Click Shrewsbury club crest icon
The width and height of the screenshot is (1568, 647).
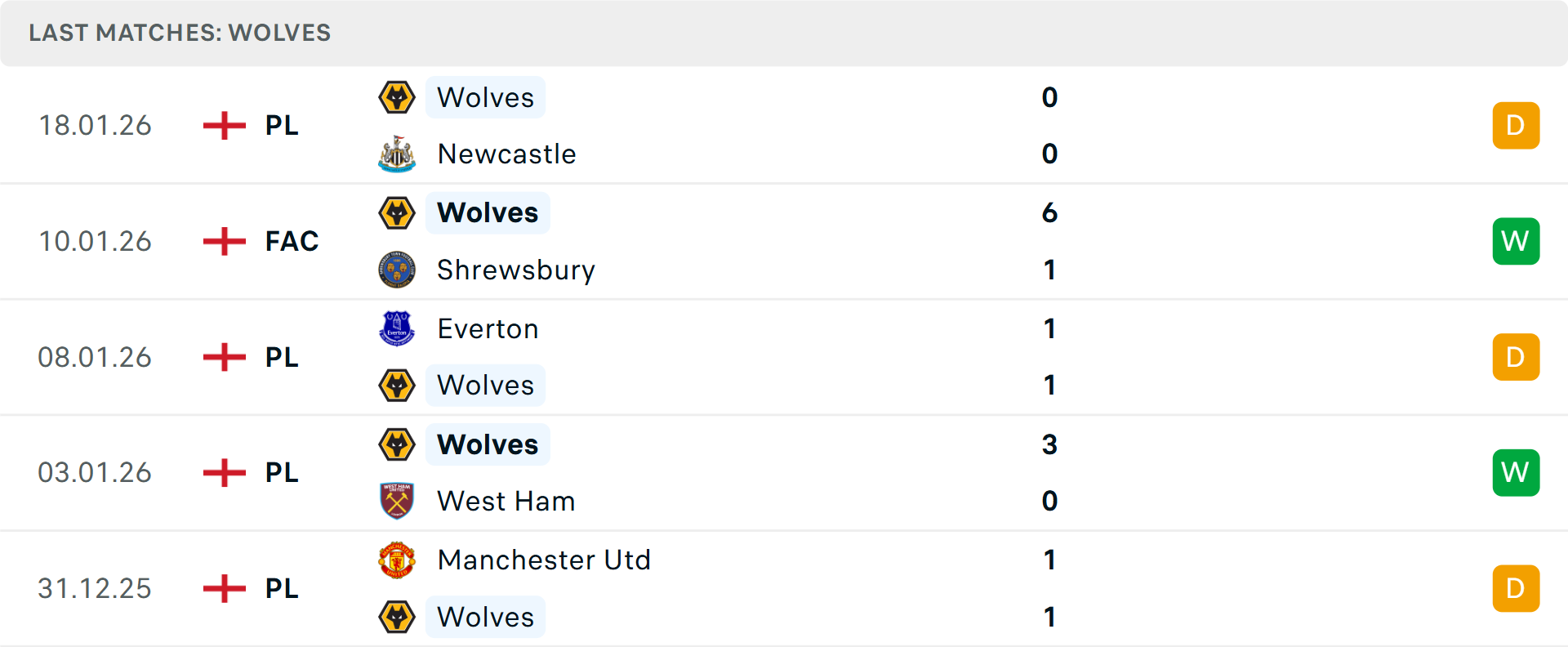click(397, 270)
